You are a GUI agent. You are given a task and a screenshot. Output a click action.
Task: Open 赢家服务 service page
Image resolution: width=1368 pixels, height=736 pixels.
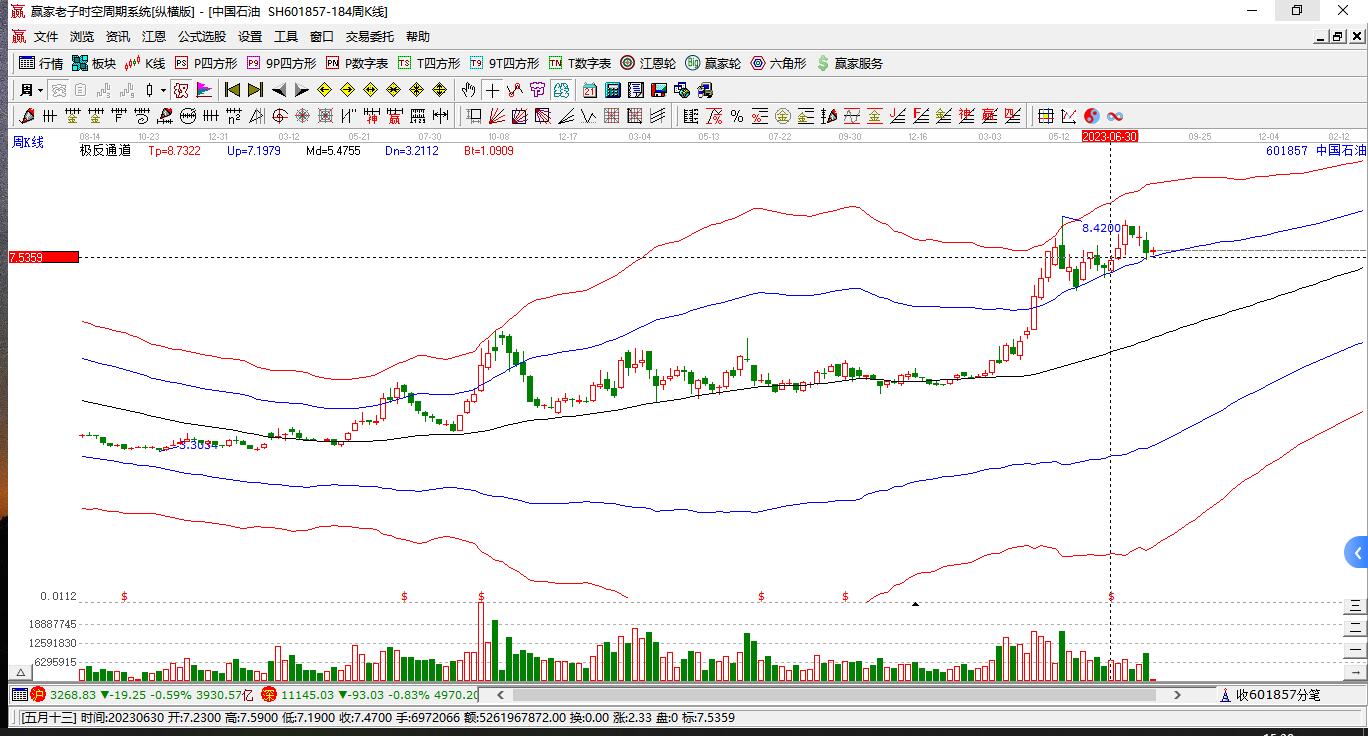850,63
